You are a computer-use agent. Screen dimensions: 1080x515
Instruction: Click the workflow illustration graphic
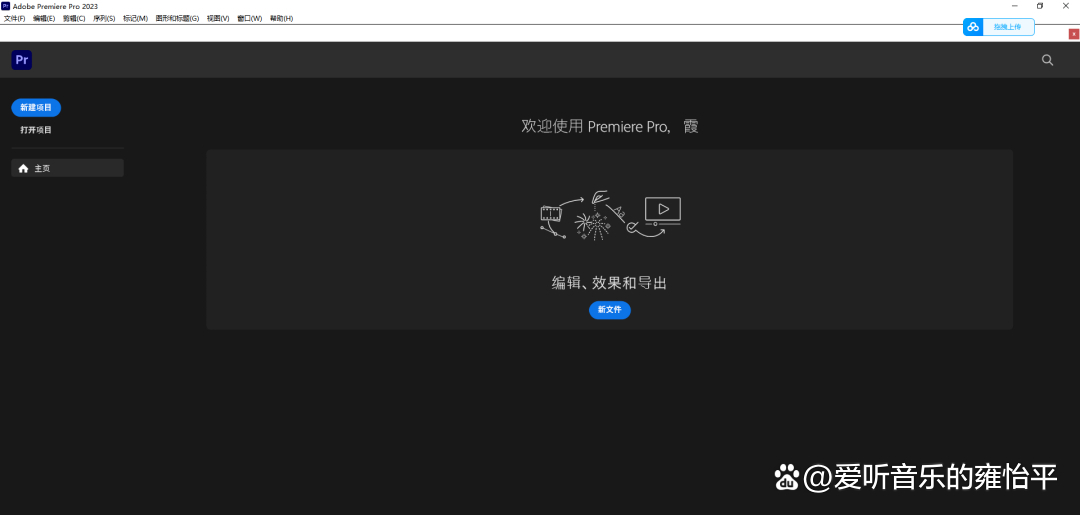click(610, 216)
